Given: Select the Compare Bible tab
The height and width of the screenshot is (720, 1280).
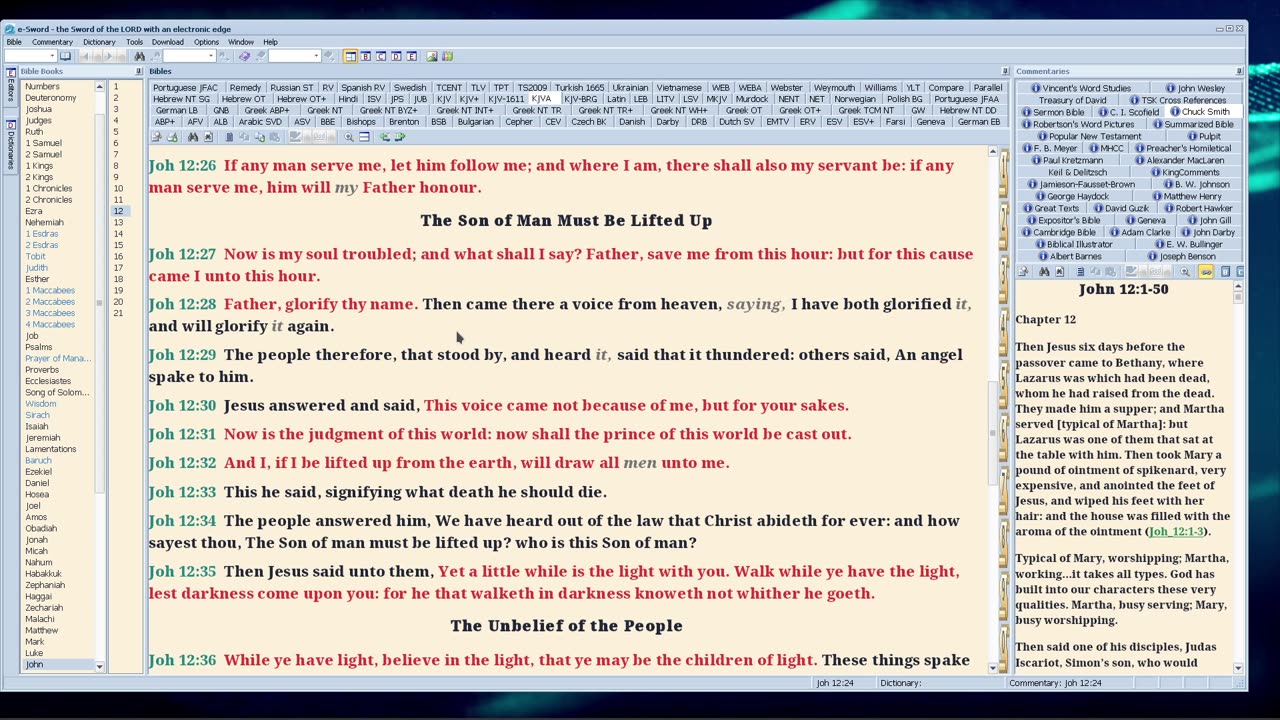Looking at the screenshot, I should (x=946, y=88).
